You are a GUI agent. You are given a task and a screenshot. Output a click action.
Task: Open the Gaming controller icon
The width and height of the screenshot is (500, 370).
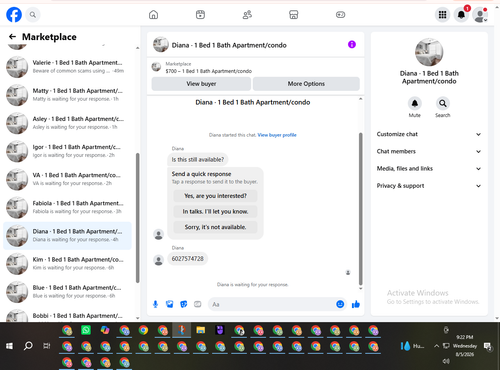pyautogui.click(x=340, y=15)
